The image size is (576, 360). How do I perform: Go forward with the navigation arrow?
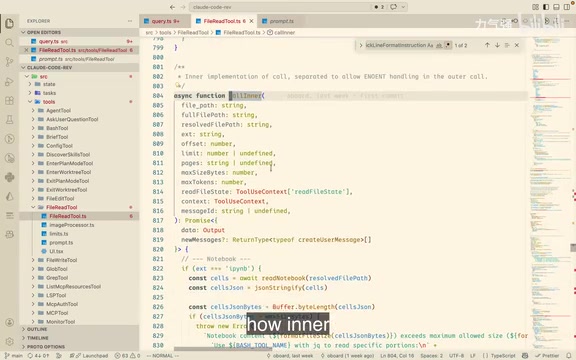click(x=183, y=7)
